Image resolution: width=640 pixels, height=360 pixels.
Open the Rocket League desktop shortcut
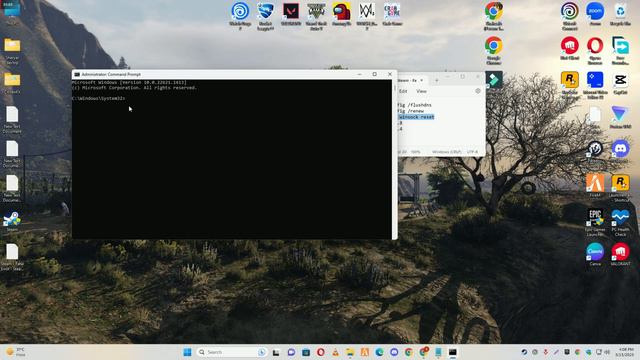[x=265, y=16]
